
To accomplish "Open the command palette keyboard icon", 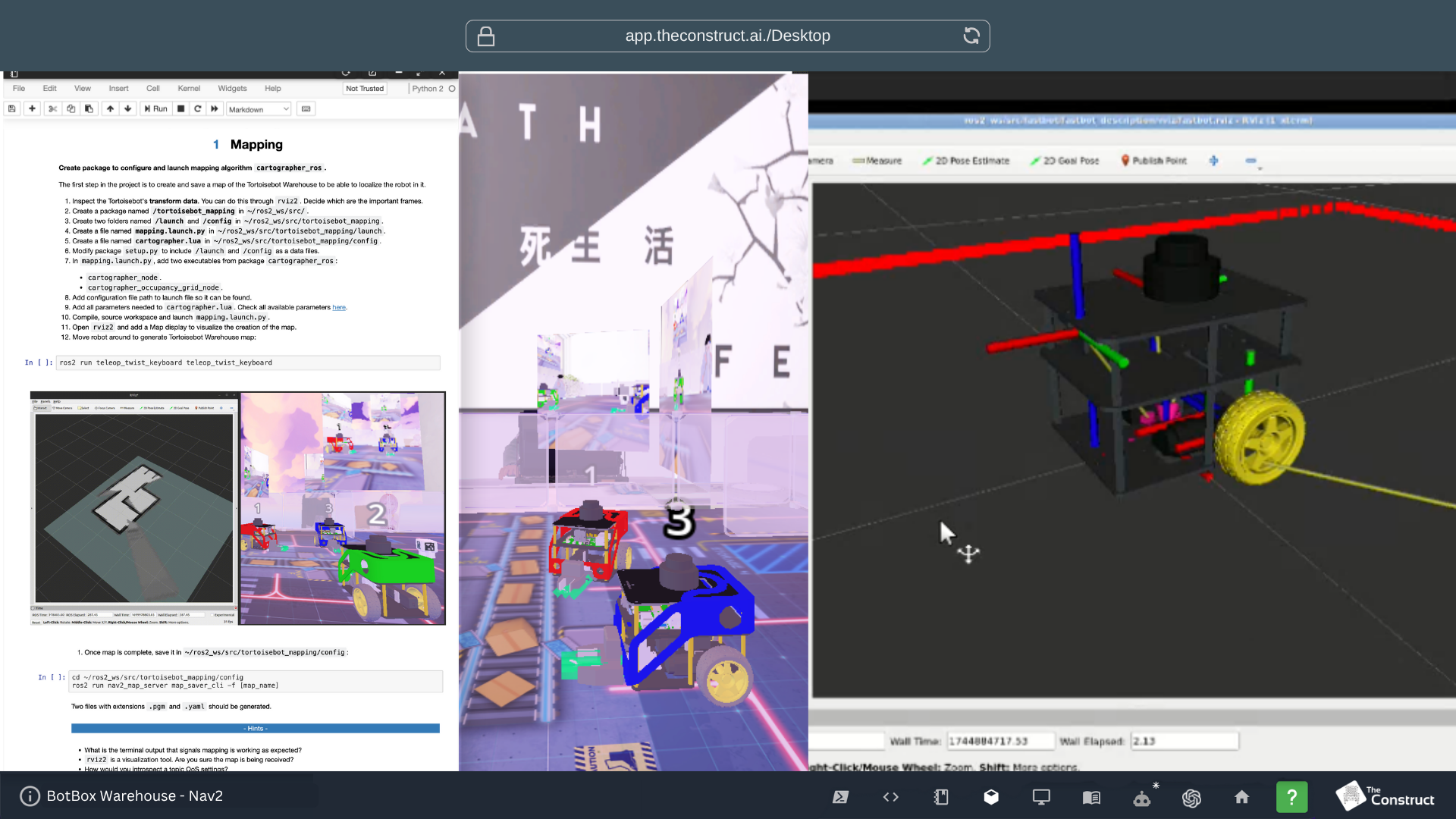I will 306,109.
